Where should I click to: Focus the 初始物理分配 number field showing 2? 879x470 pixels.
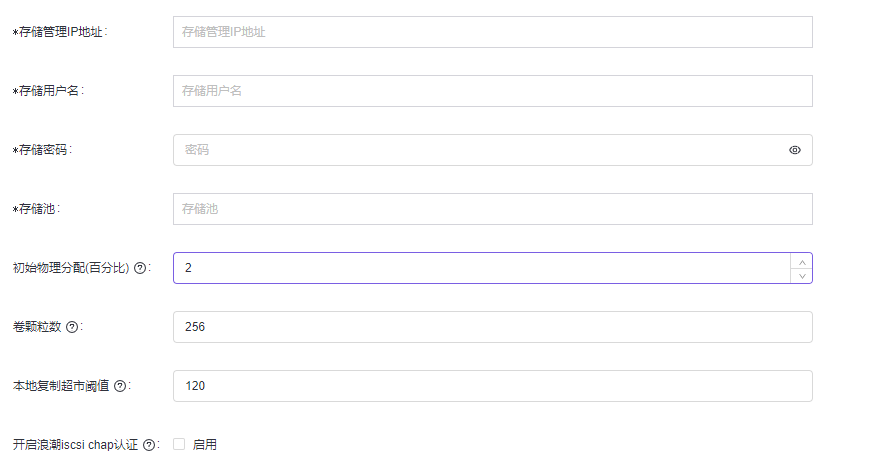(480, 268)
